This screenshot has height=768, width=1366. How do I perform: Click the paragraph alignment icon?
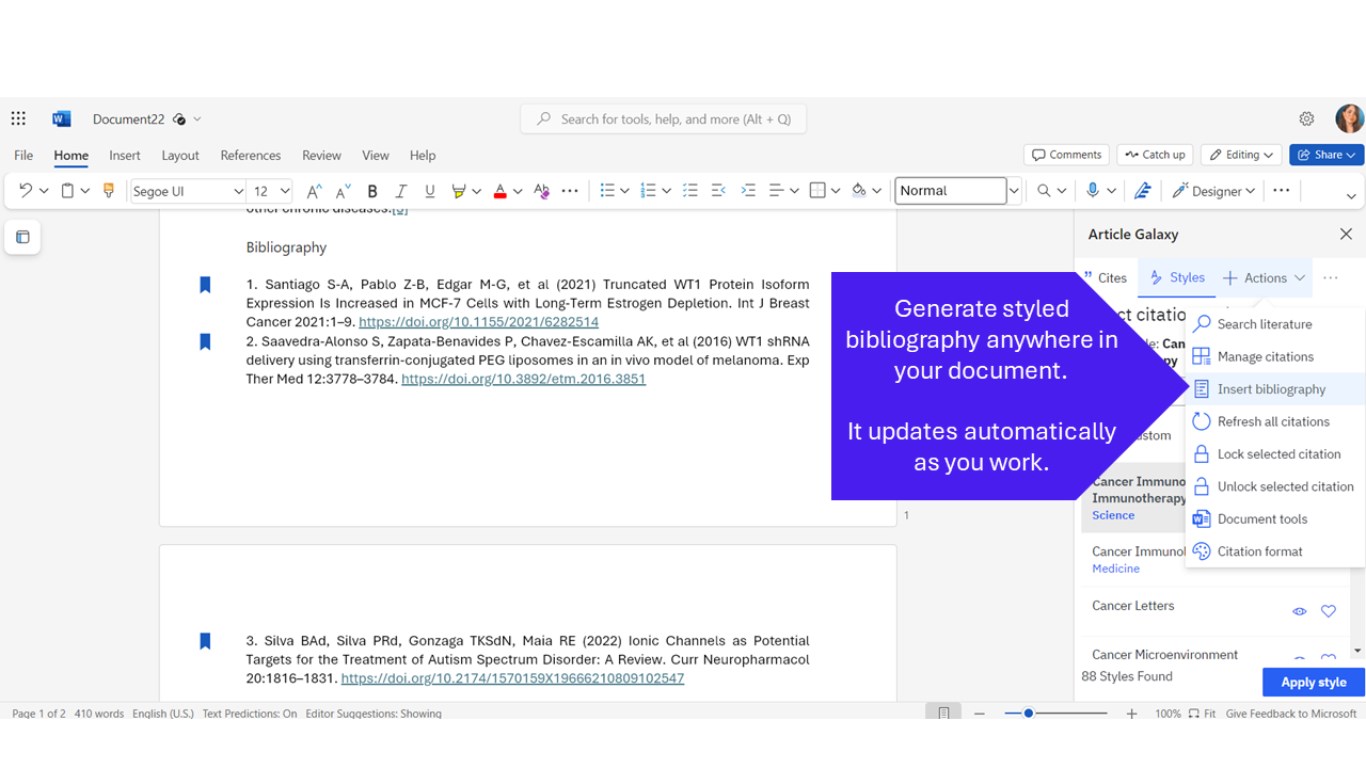pos(776,191)
